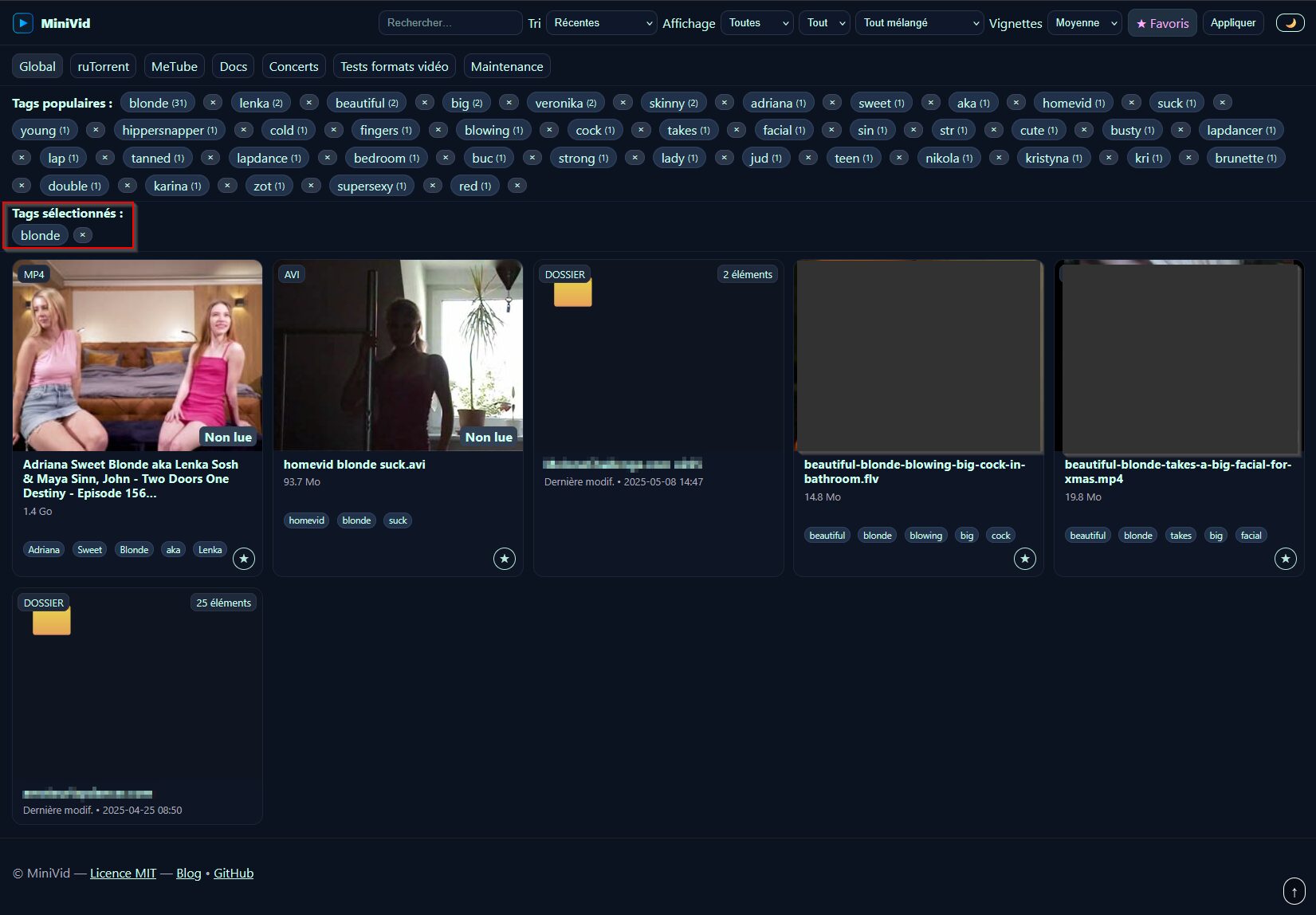The width and height of the screenshot is (1316, 915).
Task: Open the folder icon with 2 éléments
Action: 572,293
